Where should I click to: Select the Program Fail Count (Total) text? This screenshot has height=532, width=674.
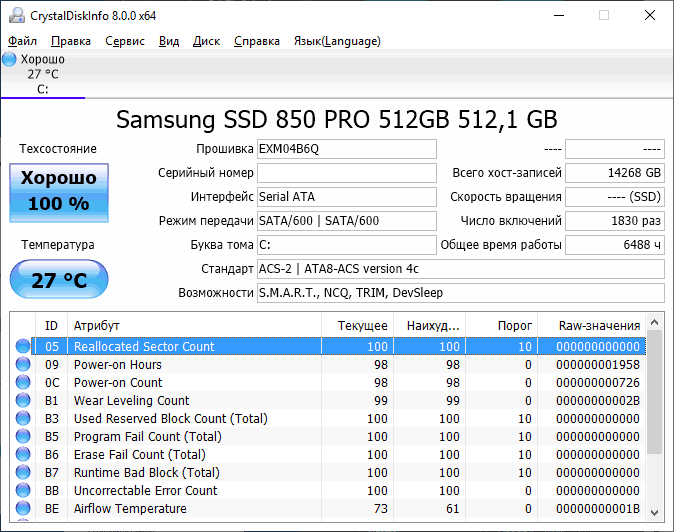(148, 437)
